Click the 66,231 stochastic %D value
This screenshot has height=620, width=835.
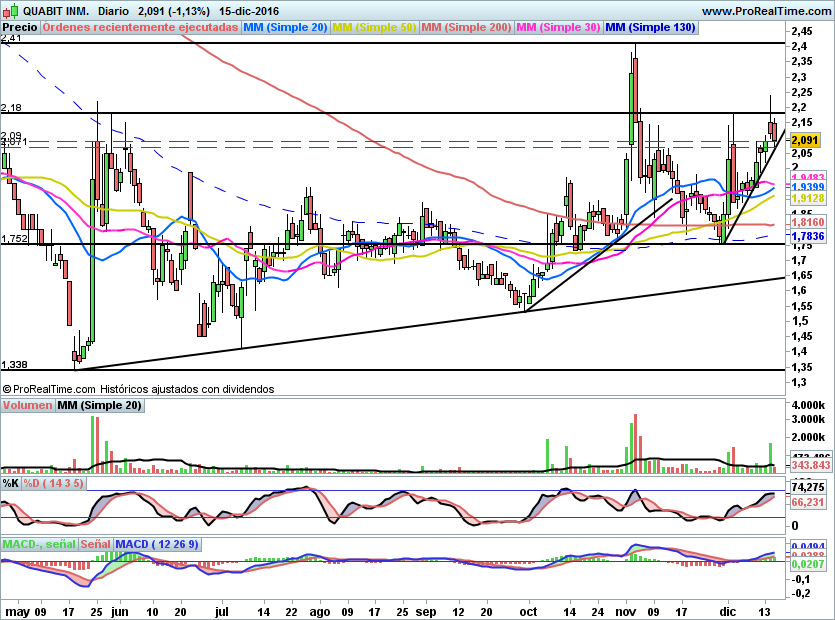tap(808, 502)
